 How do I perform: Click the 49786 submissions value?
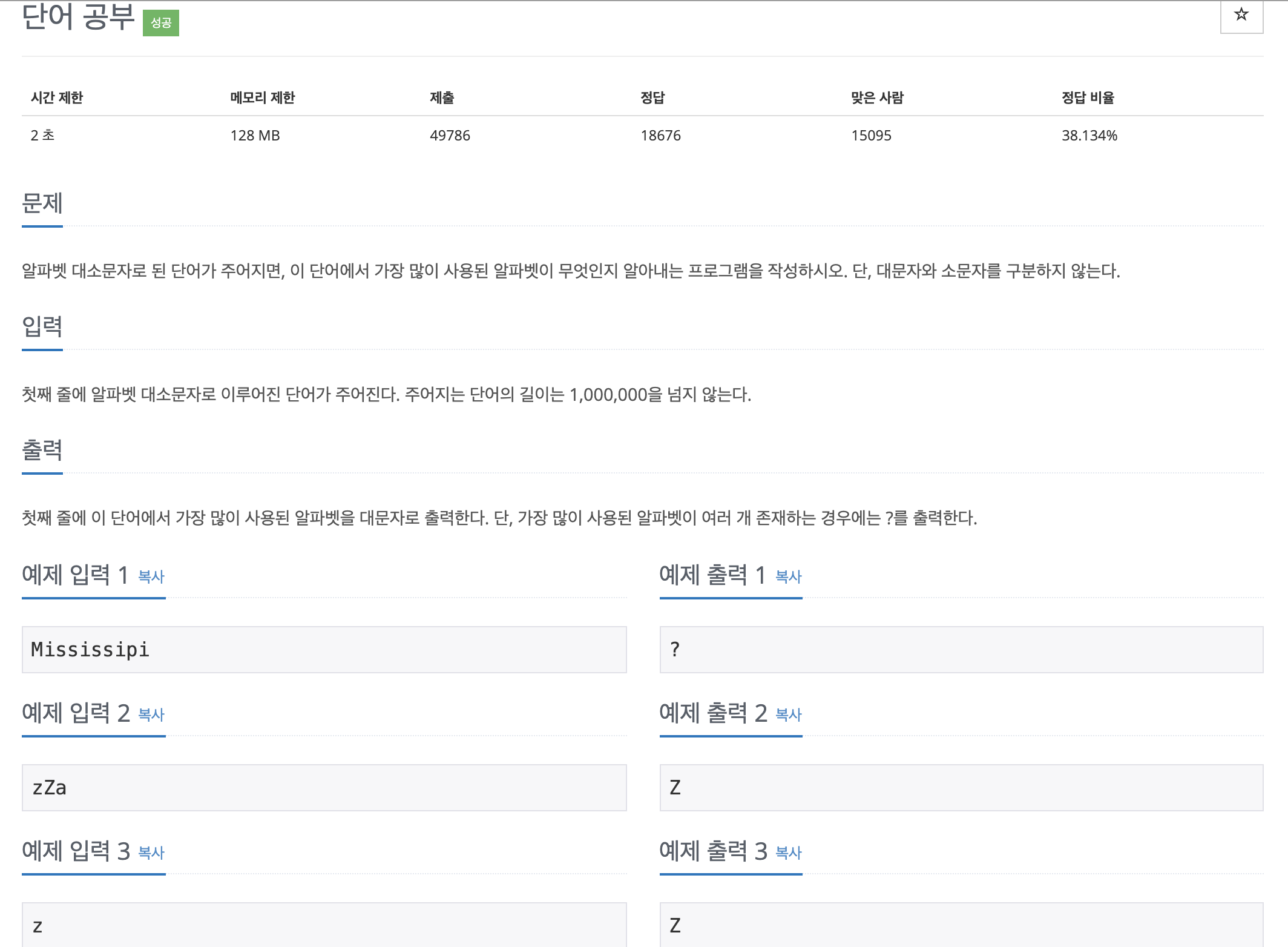tap(450, 136)
